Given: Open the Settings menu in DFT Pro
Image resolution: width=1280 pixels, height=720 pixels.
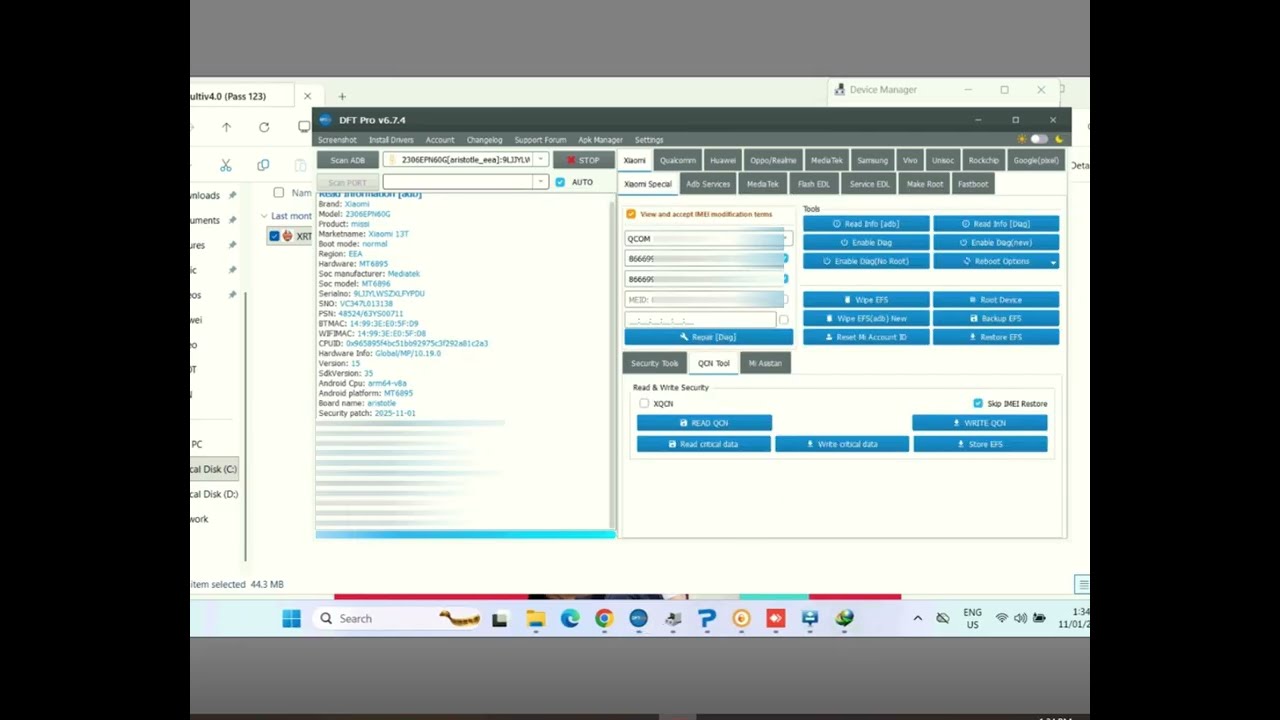Looking at the screenshot, I should (x=649, y=140).
